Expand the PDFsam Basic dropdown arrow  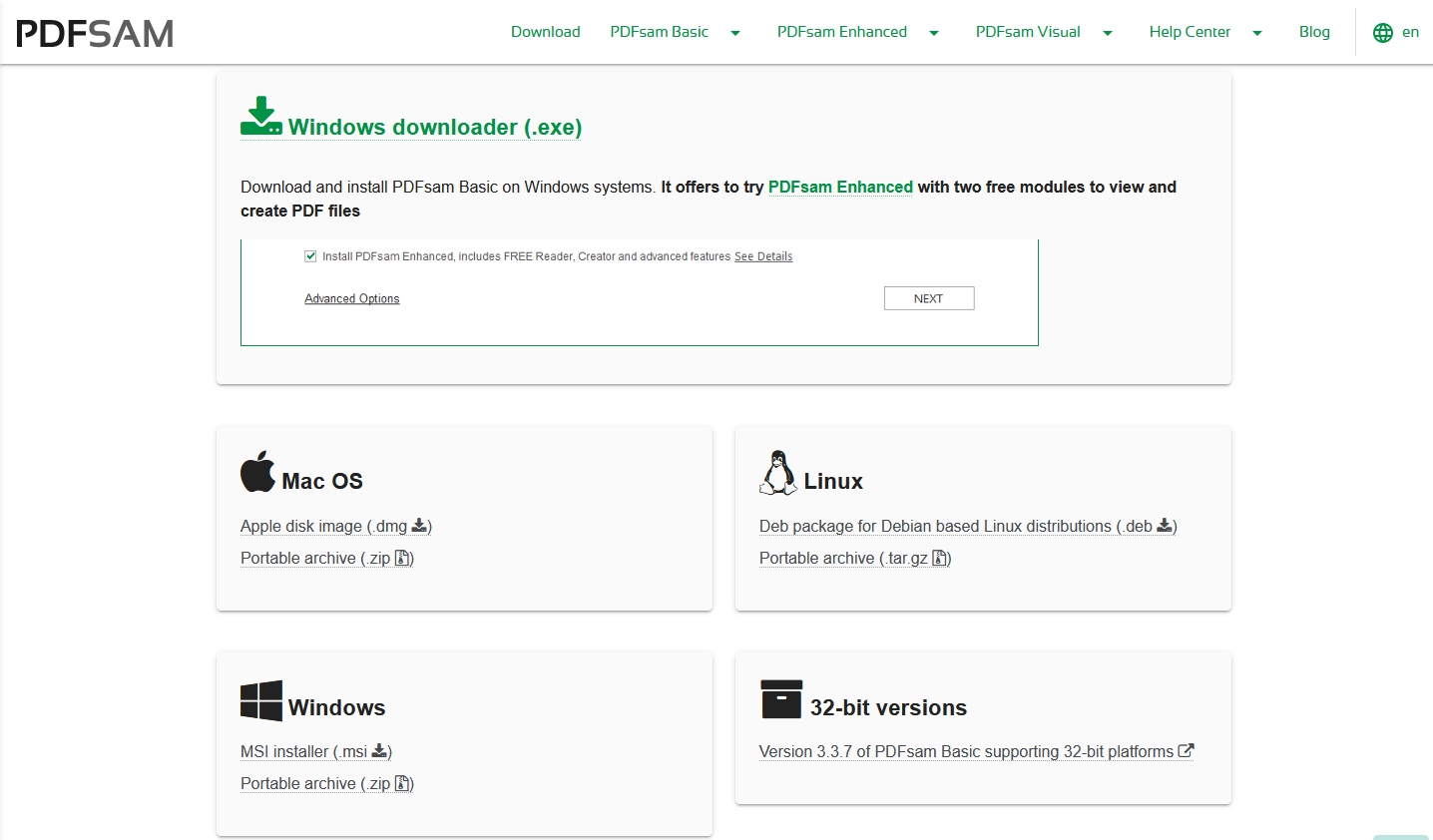tap(735, 33)
